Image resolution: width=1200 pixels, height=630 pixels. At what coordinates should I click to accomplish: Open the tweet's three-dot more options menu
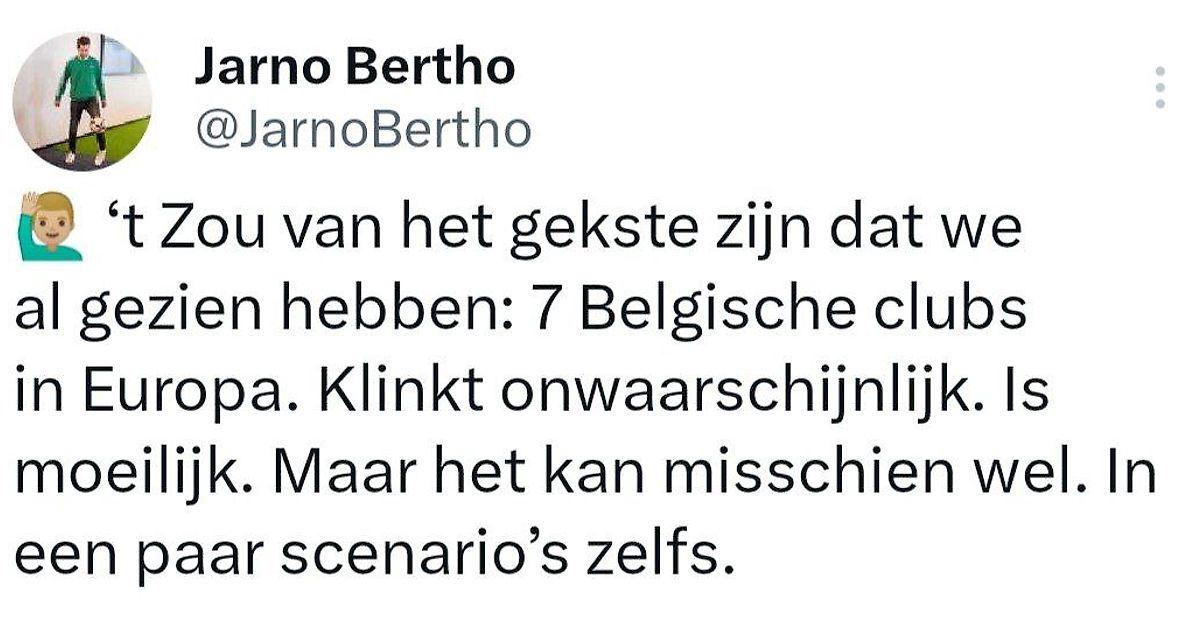pos(1160,88)
